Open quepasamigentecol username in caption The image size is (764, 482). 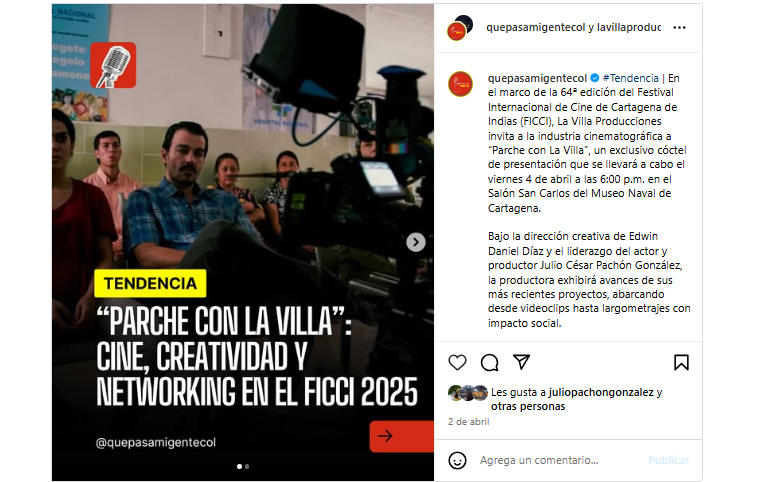[537, 78]
